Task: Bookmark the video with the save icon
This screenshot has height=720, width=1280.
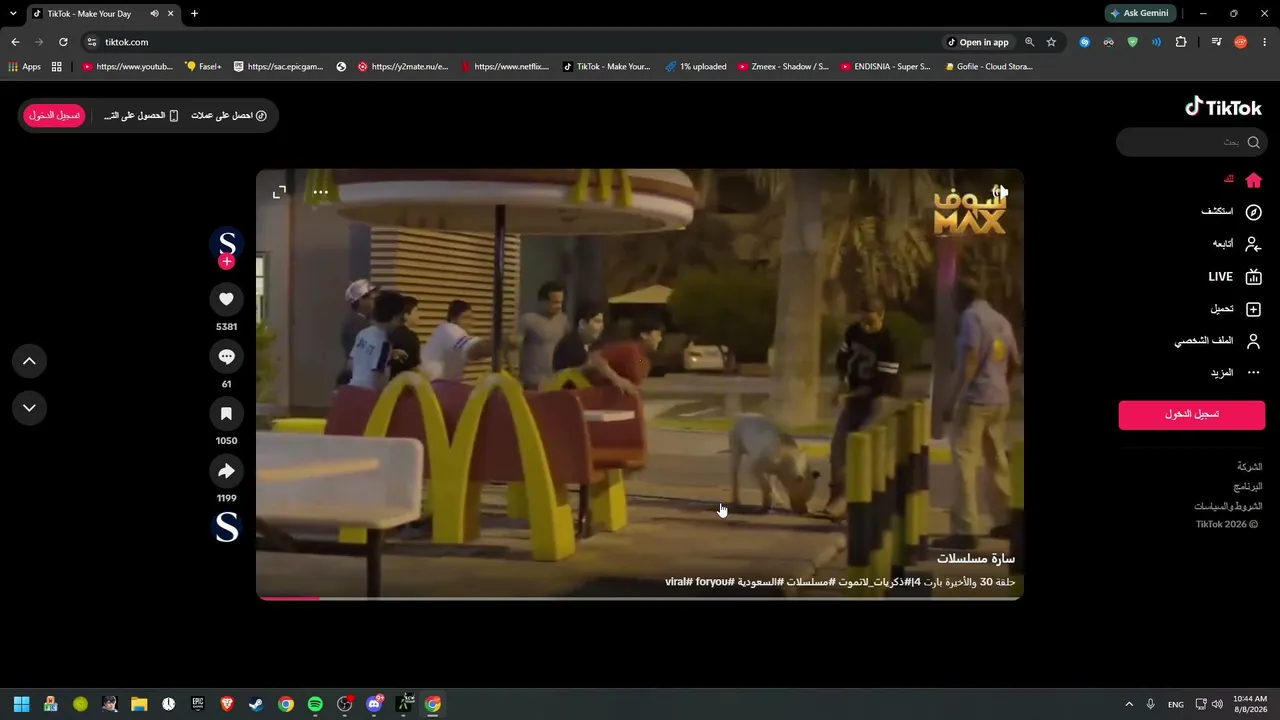Action: [226, 414]
